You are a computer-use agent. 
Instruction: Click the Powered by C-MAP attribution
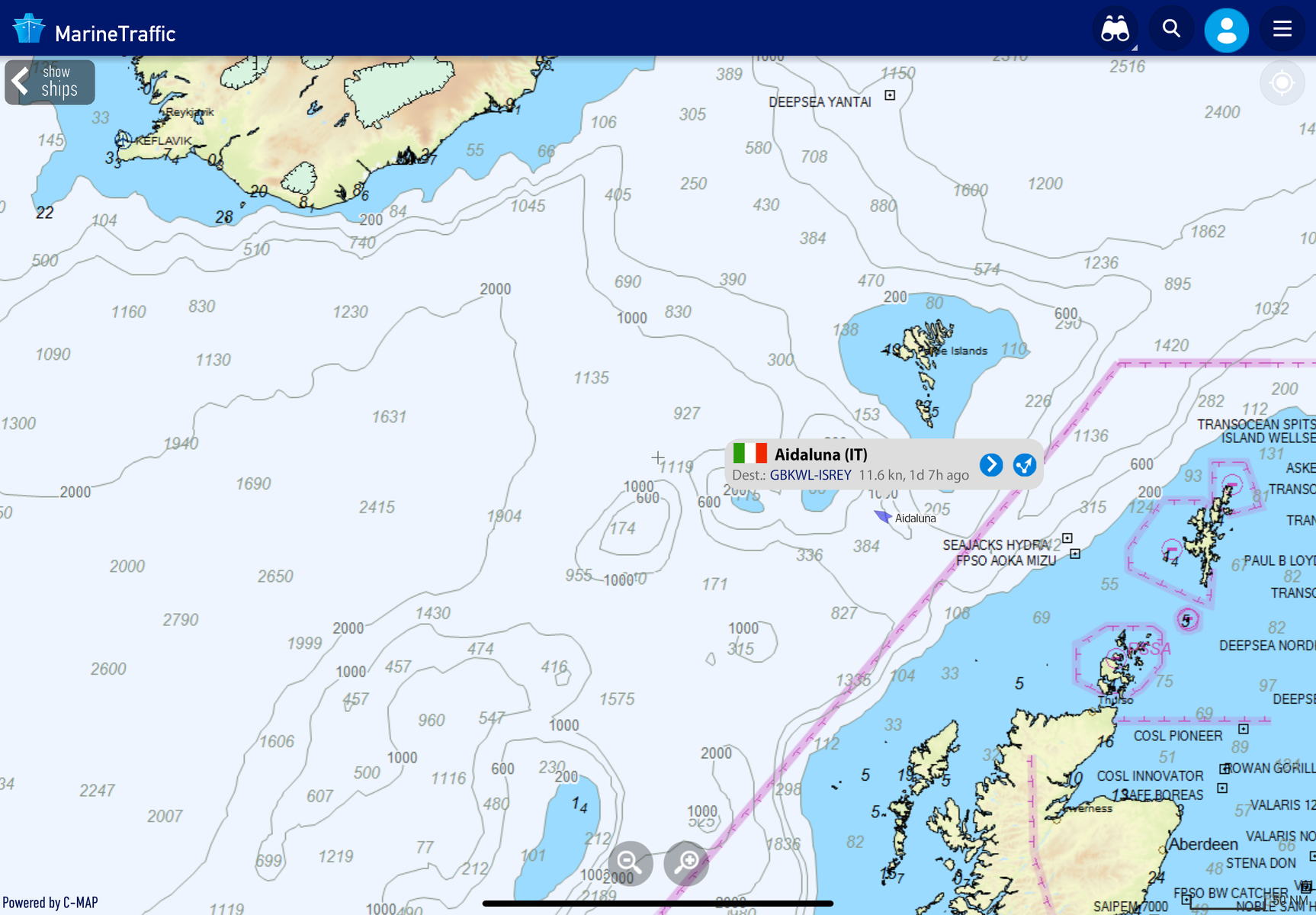[x=50, y=903]
